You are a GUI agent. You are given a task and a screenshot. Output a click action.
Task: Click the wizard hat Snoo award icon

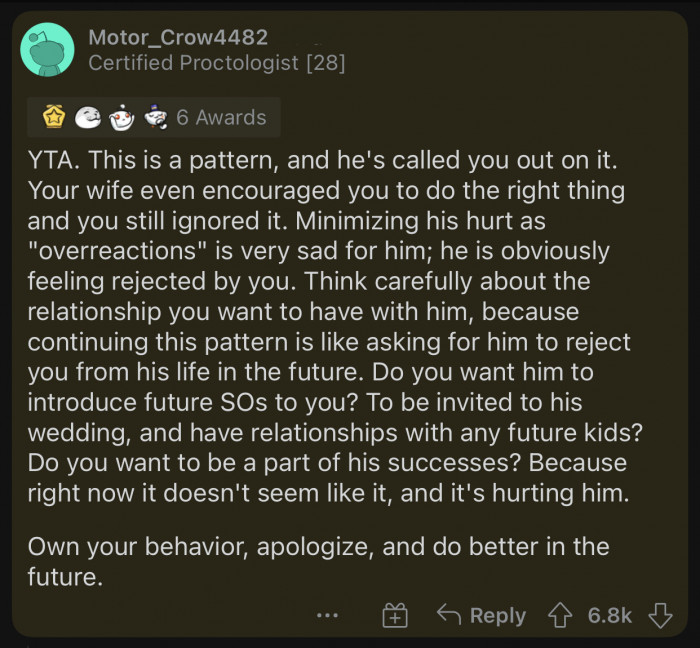153,118
